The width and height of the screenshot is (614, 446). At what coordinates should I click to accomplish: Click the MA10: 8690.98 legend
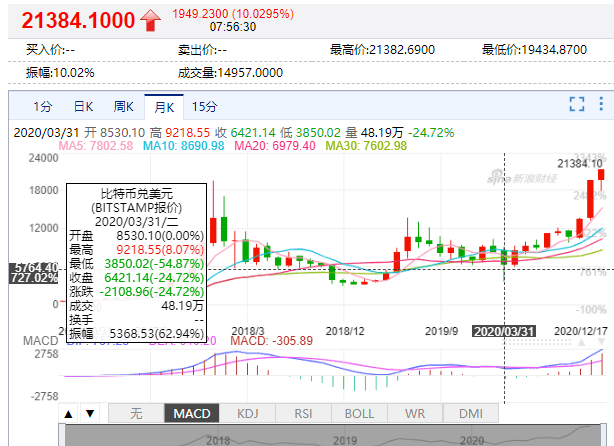(184, 146)
